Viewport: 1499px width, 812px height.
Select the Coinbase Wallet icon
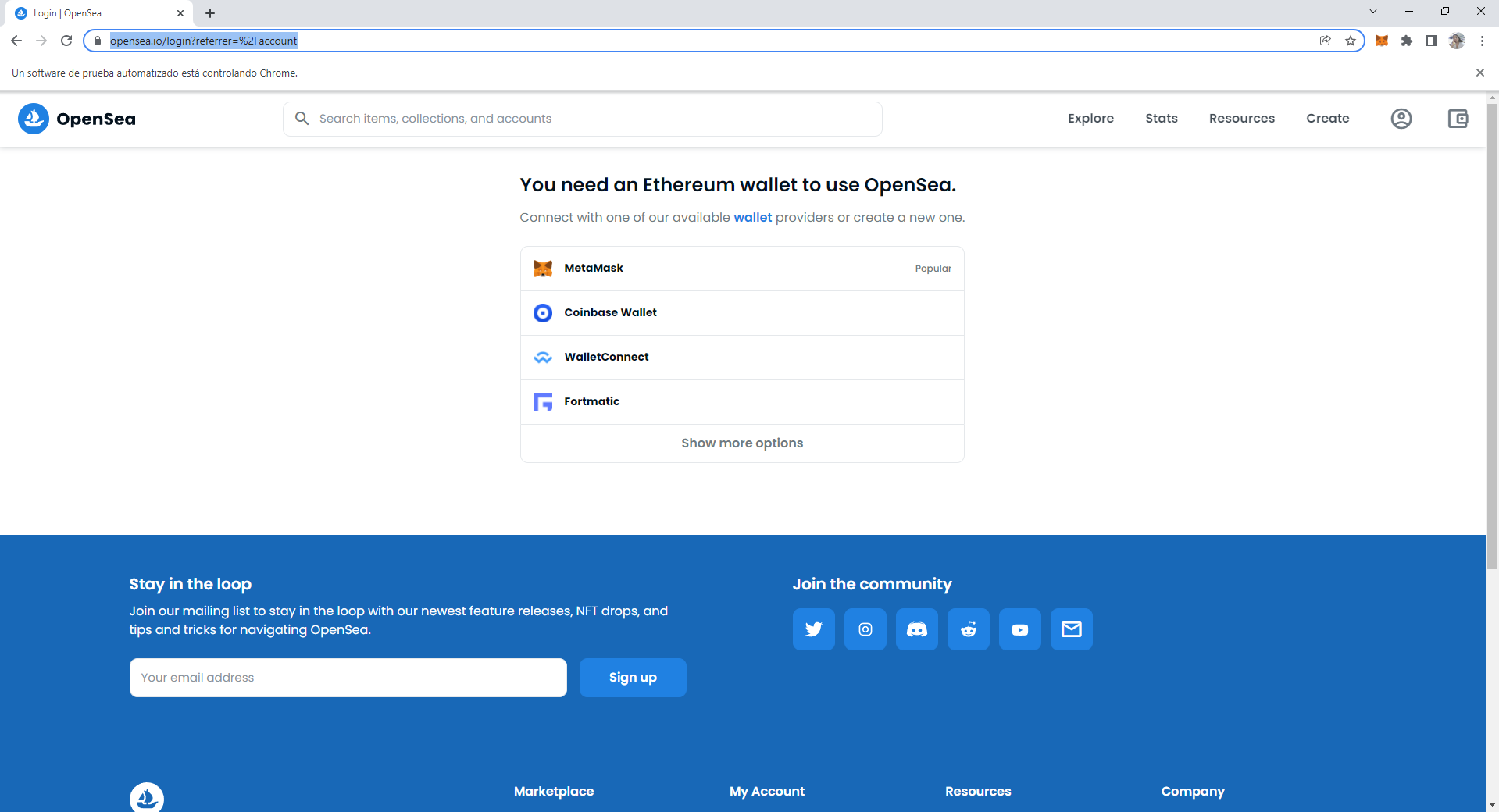[543, 313]
